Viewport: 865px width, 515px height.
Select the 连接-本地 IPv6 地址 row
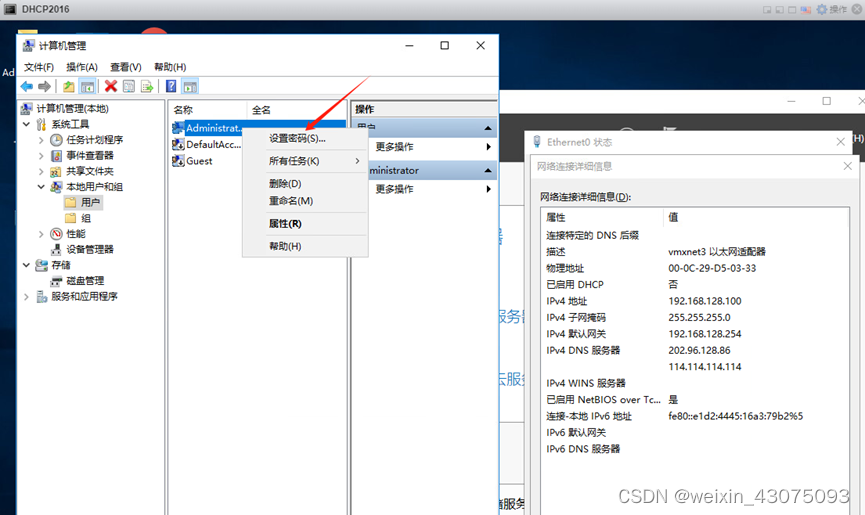(695, 416)
